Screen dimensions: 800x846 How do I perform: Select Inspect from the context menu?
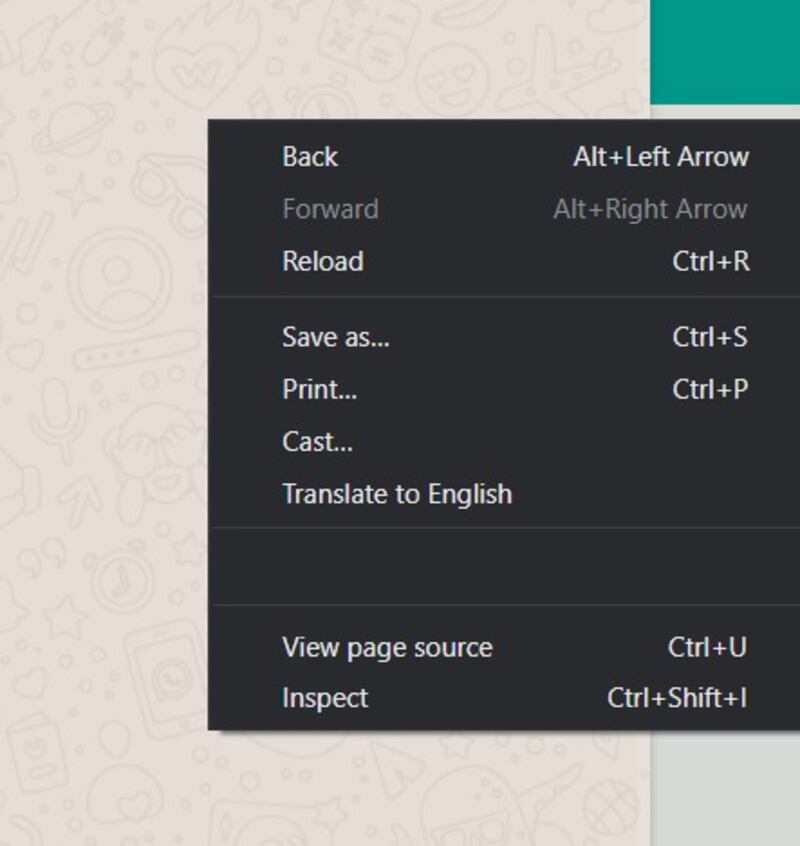point(506,698)
